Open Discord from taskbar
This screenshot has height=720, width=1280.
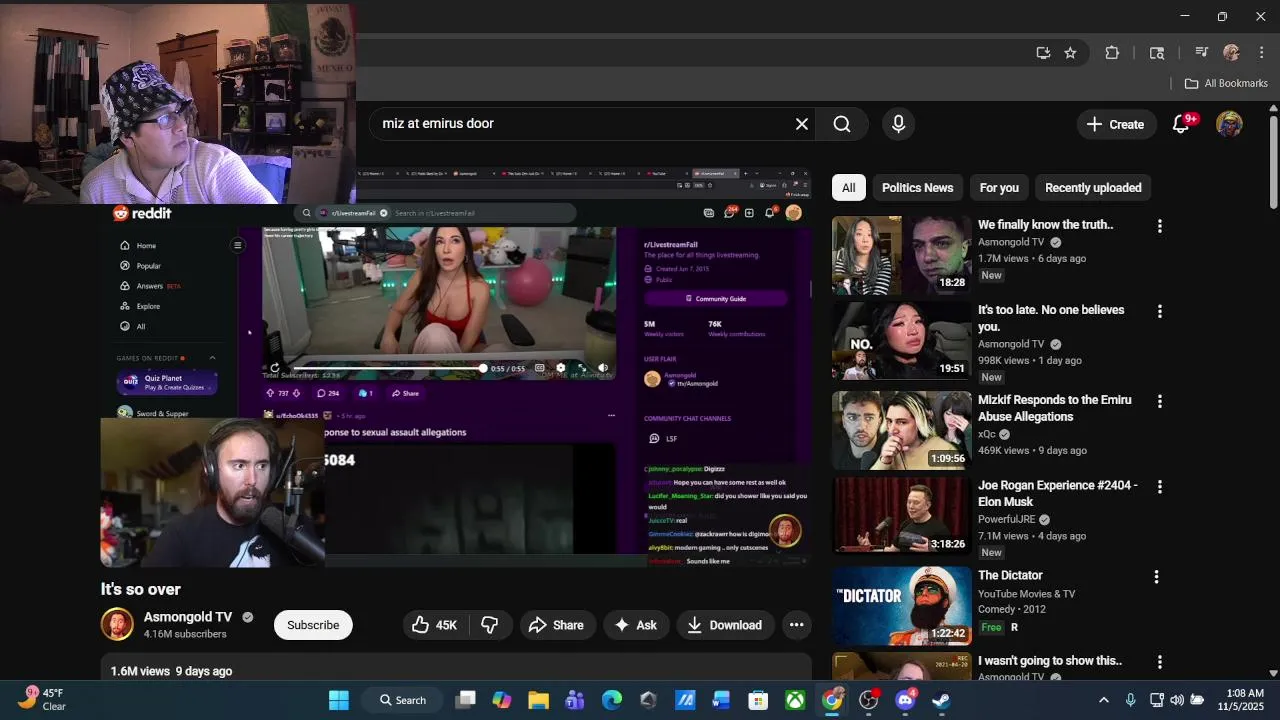(x=905, y=700)
